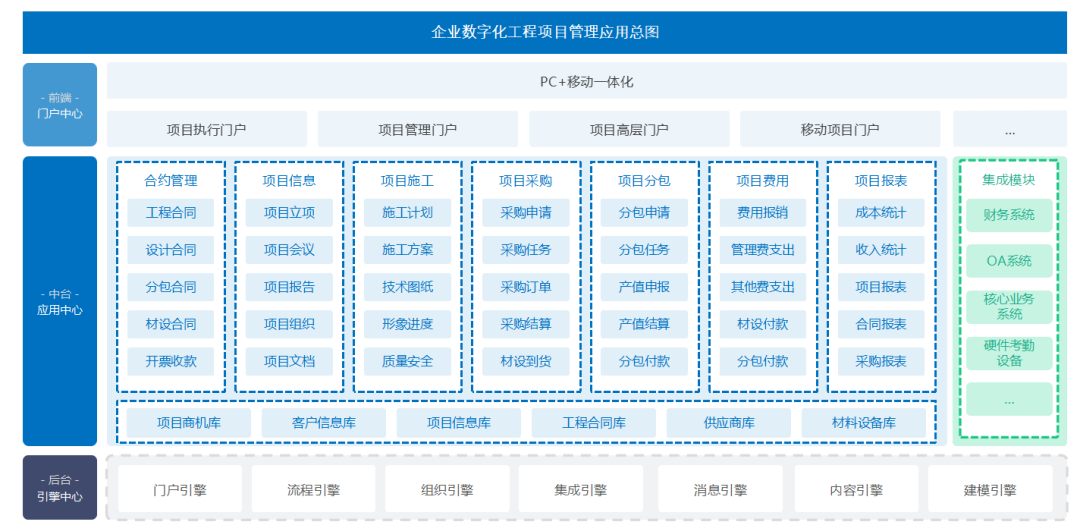Open the 工程合同库 library

594,422
